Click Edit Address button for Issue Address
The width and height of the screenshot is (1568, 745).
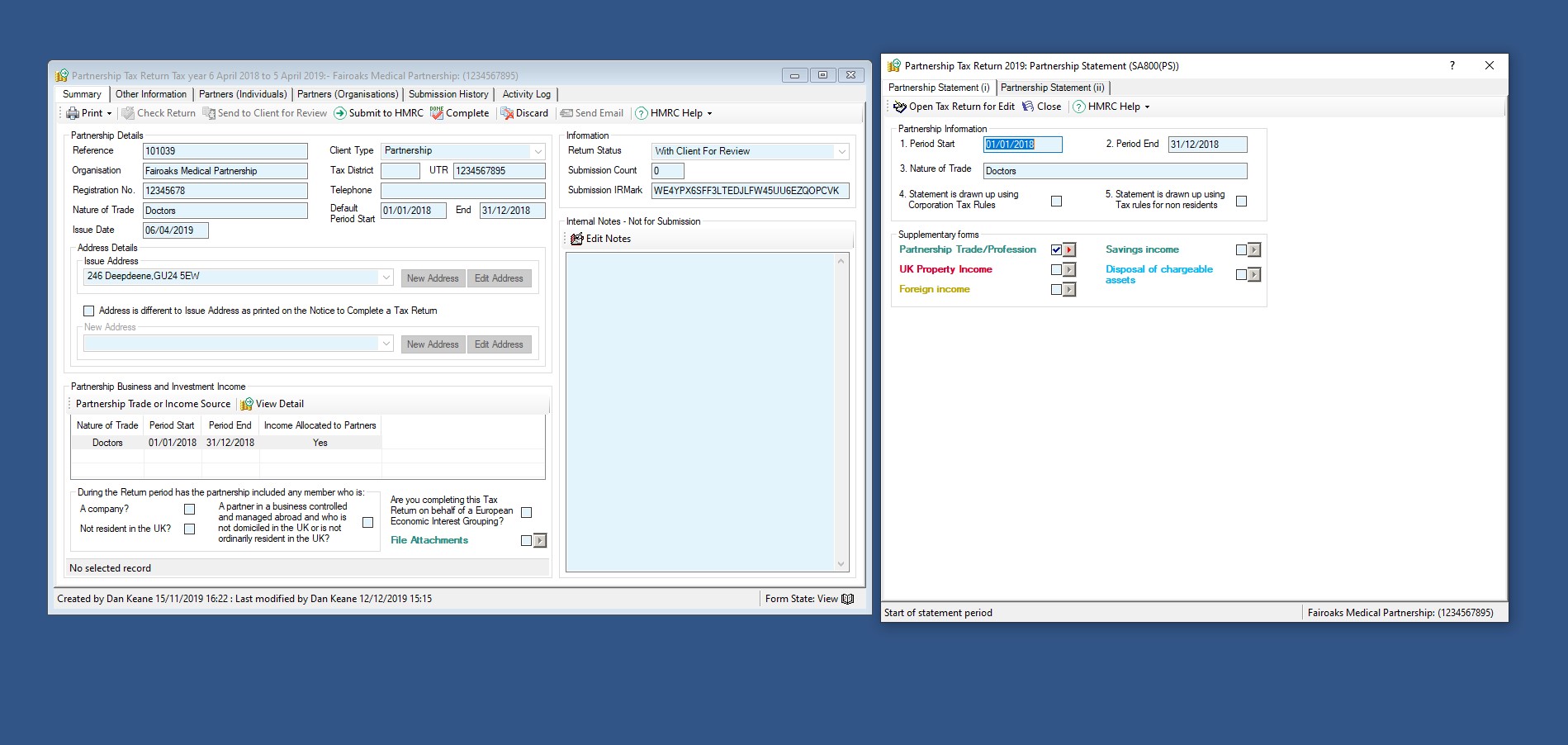click(499, 278)
